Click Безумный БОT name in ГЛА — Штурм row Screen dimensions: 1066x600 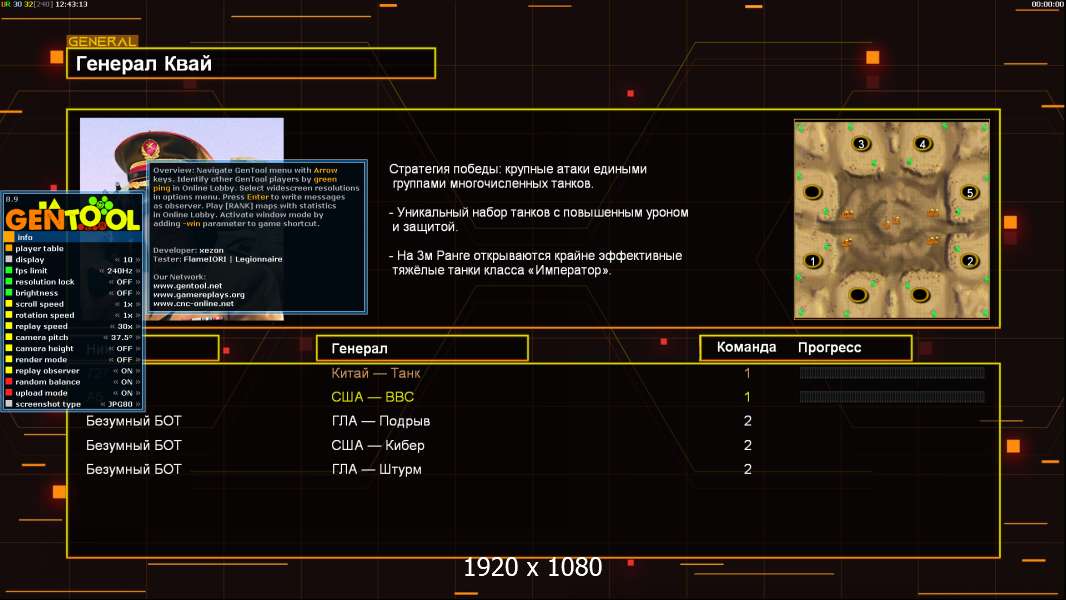click(134, 469)
